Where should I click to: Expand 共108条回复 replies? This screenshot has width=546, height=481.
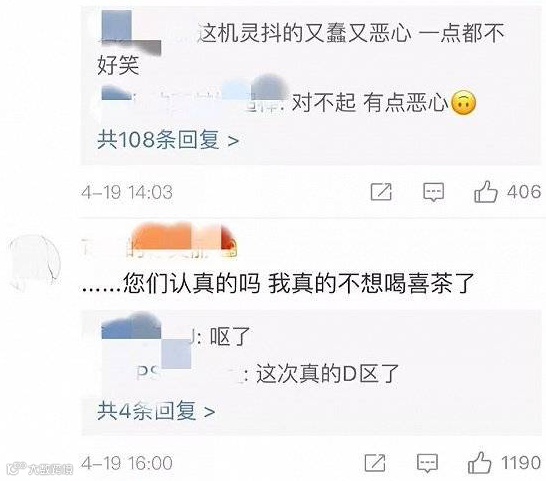pos(168,140)
